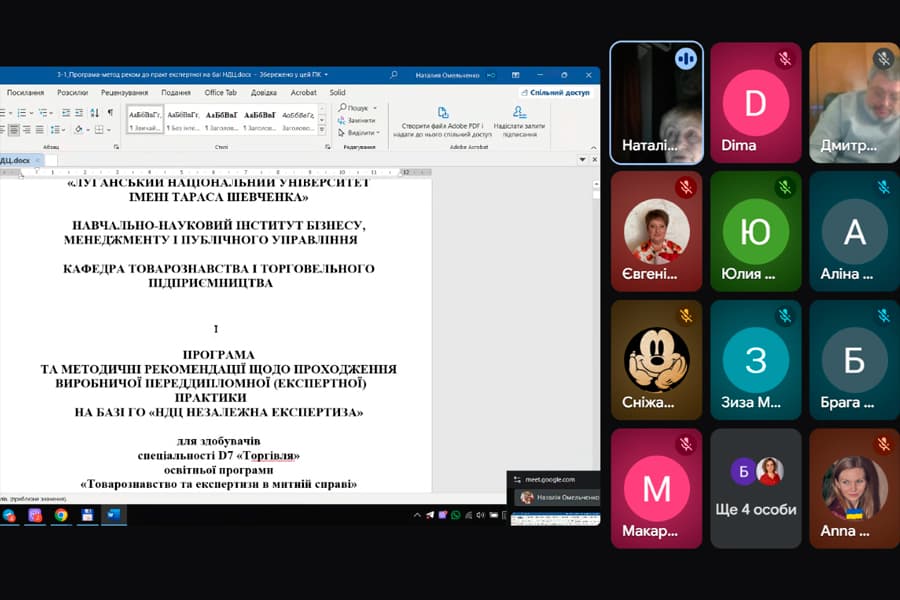Open the Виділити dropdown menu
Screen dimensions: 900x600
tap(359, 133)
